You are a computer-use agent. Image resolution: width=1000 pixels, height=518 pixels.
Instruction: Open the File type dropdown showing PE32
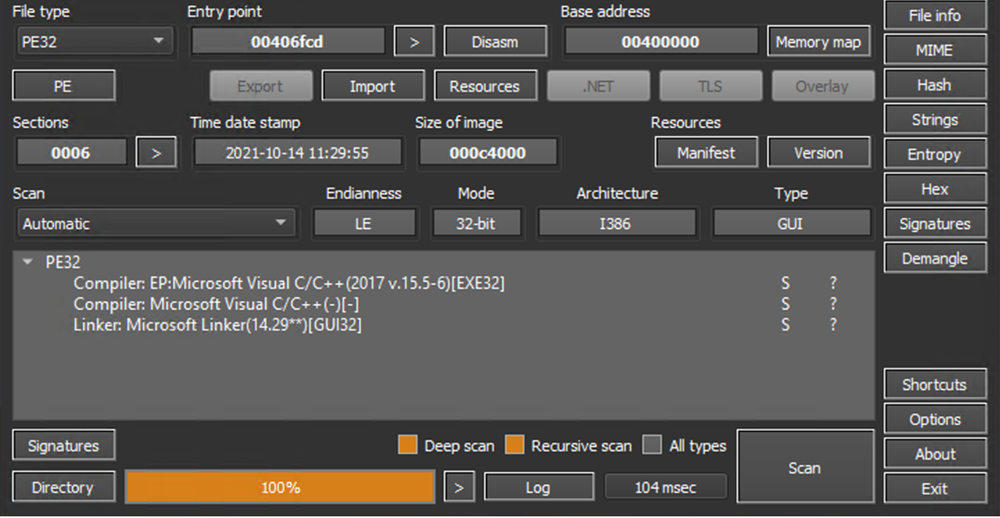click(x=94, y=42)
